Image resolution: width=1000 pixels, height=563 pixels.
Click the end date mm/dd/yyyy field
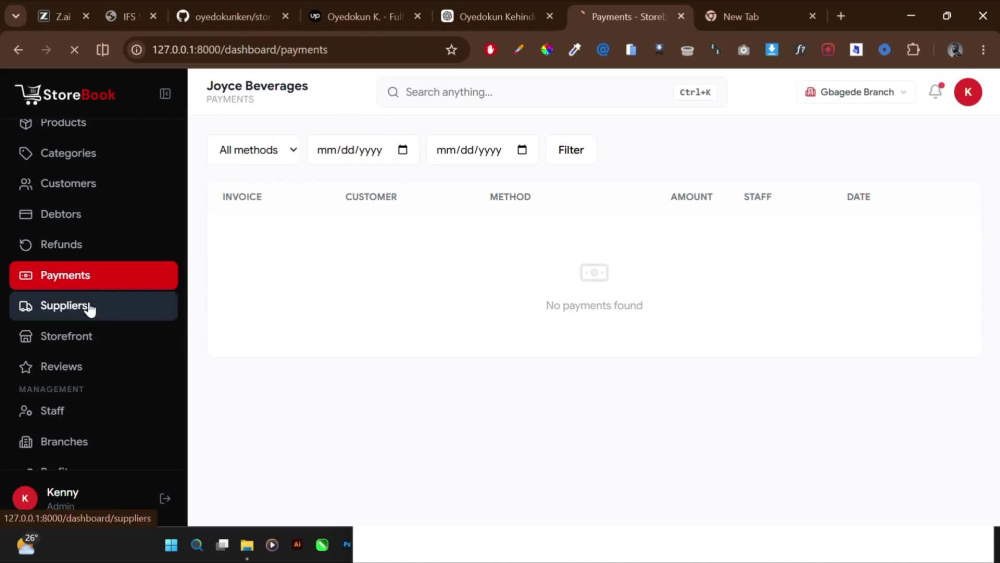click(482, 150)
